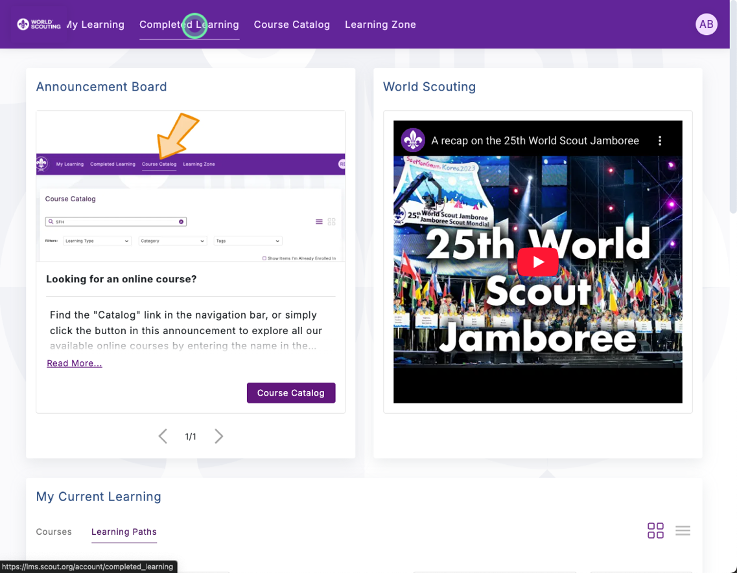Click the announcement's Course Catalog screenshot image
The width and height of the screenshot is (738, 574).
point(191,186)
